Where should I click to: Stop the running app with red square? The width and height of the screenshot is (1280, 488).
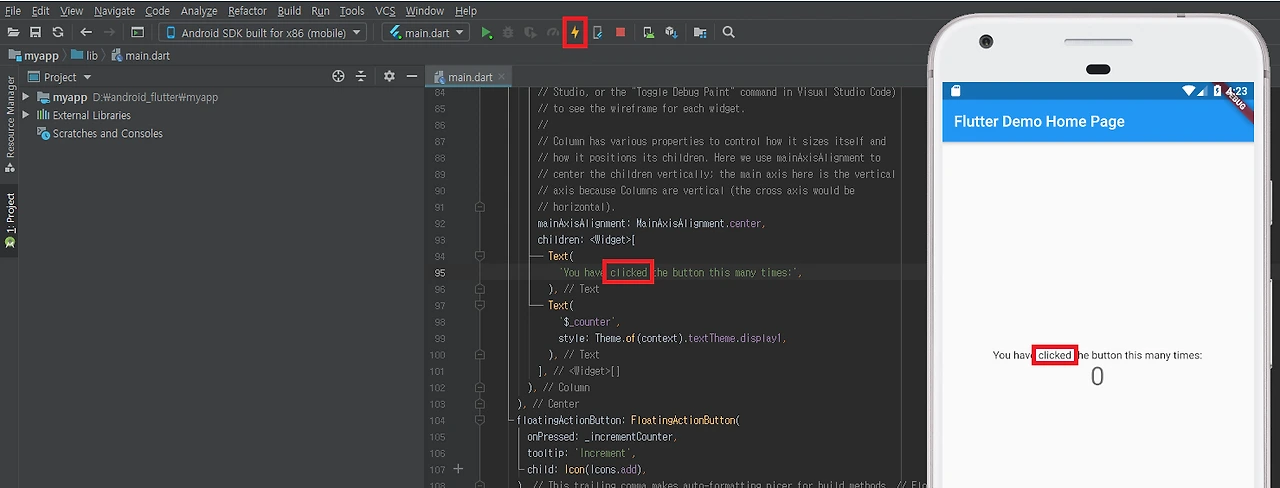[x=620, y=33]
